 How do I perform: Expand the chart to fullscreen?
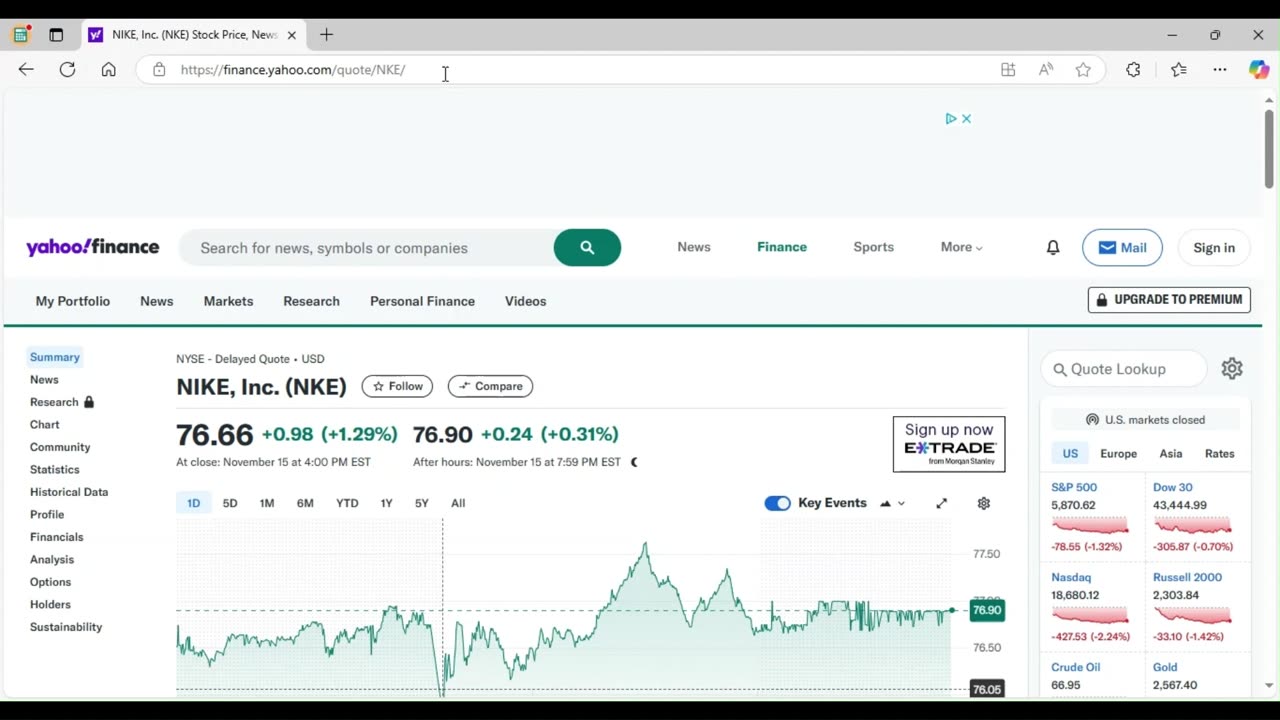coord(941,503)
